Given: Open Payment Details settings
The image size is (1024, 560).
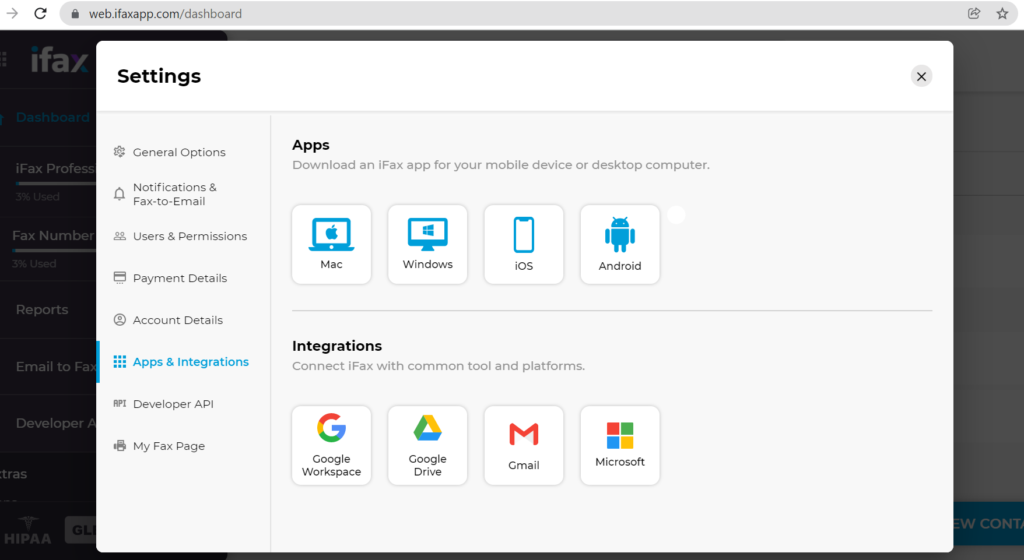Looking at the screenshot, I should pyautogui.click(x=180, y=278).
